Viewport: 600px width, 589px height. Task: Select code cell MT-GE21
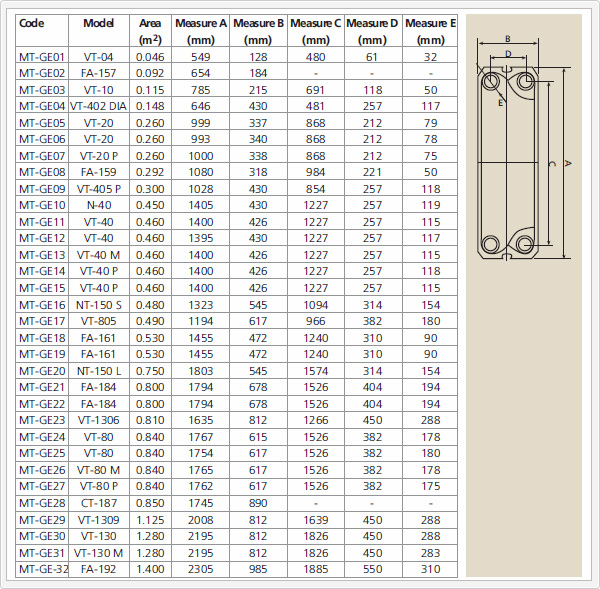click(42, 387)
